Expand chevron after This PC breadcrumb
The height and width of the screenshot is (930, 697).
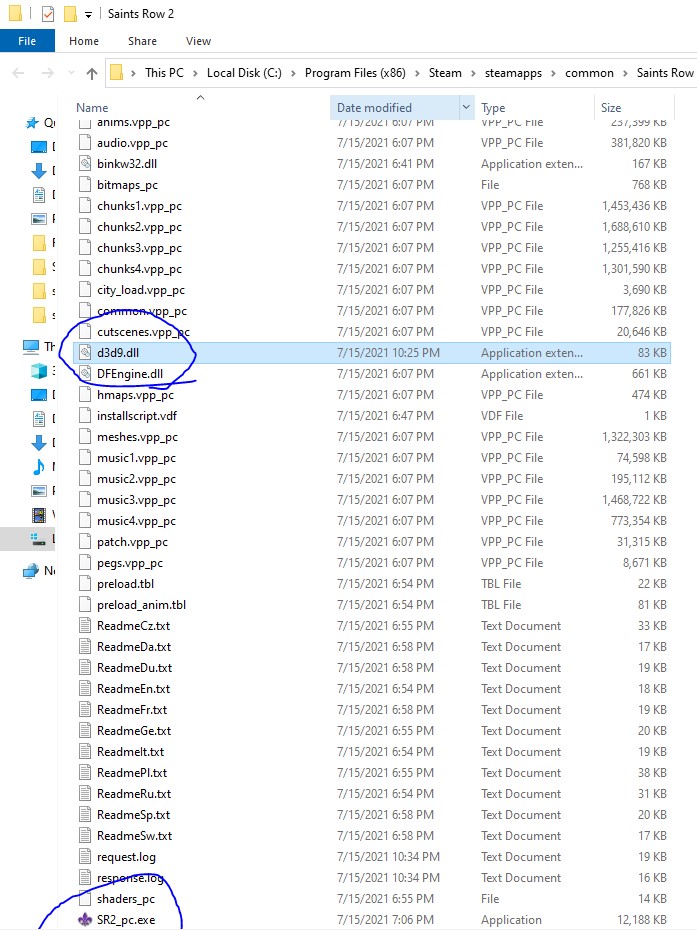tap(195, 73)
